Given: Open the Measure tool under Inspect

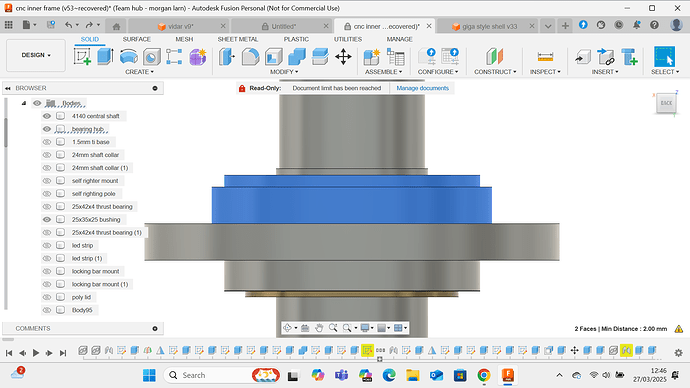Looking at the screenshot, I should tap(545, 57).
